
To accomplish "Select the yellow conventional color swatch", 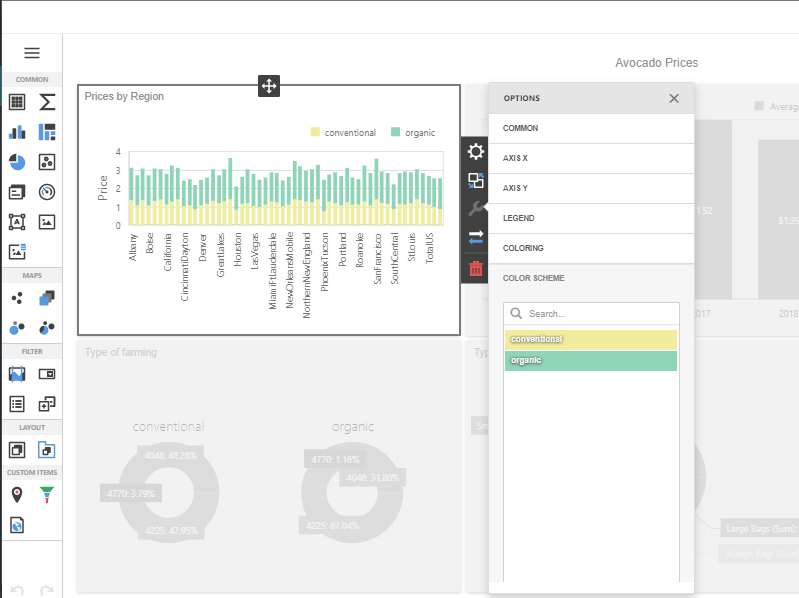I will click(590, 340).
